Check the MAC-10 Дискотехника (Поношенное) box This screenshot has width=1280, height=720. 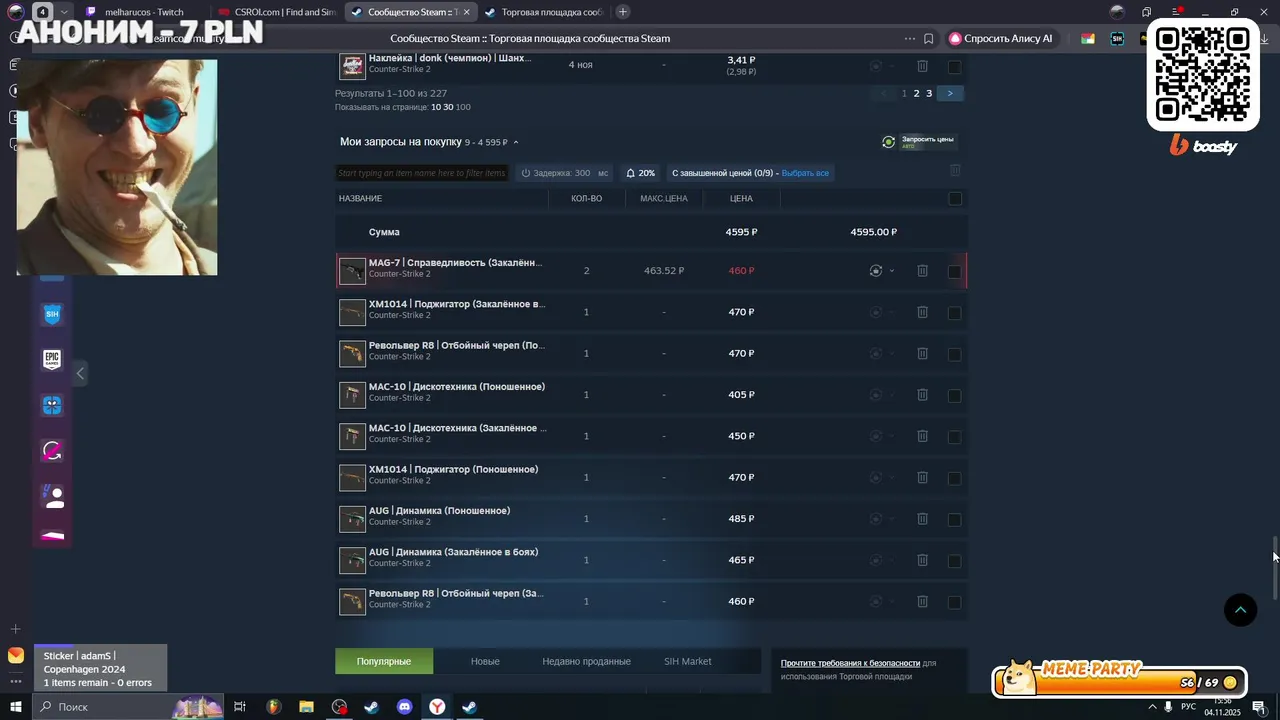click(x=955, y=395)
